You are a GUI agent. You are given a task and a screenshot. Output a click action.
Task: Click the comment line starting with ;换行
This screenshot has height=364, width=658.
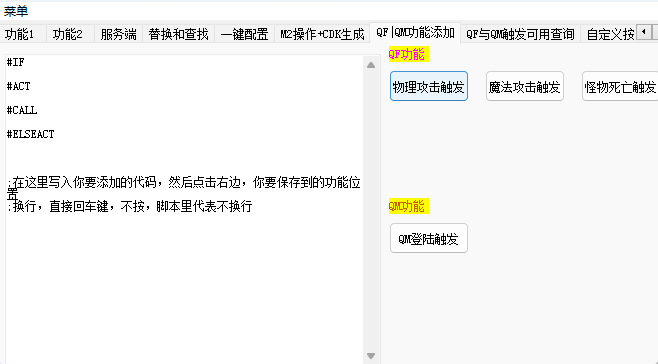coord(130,207)
